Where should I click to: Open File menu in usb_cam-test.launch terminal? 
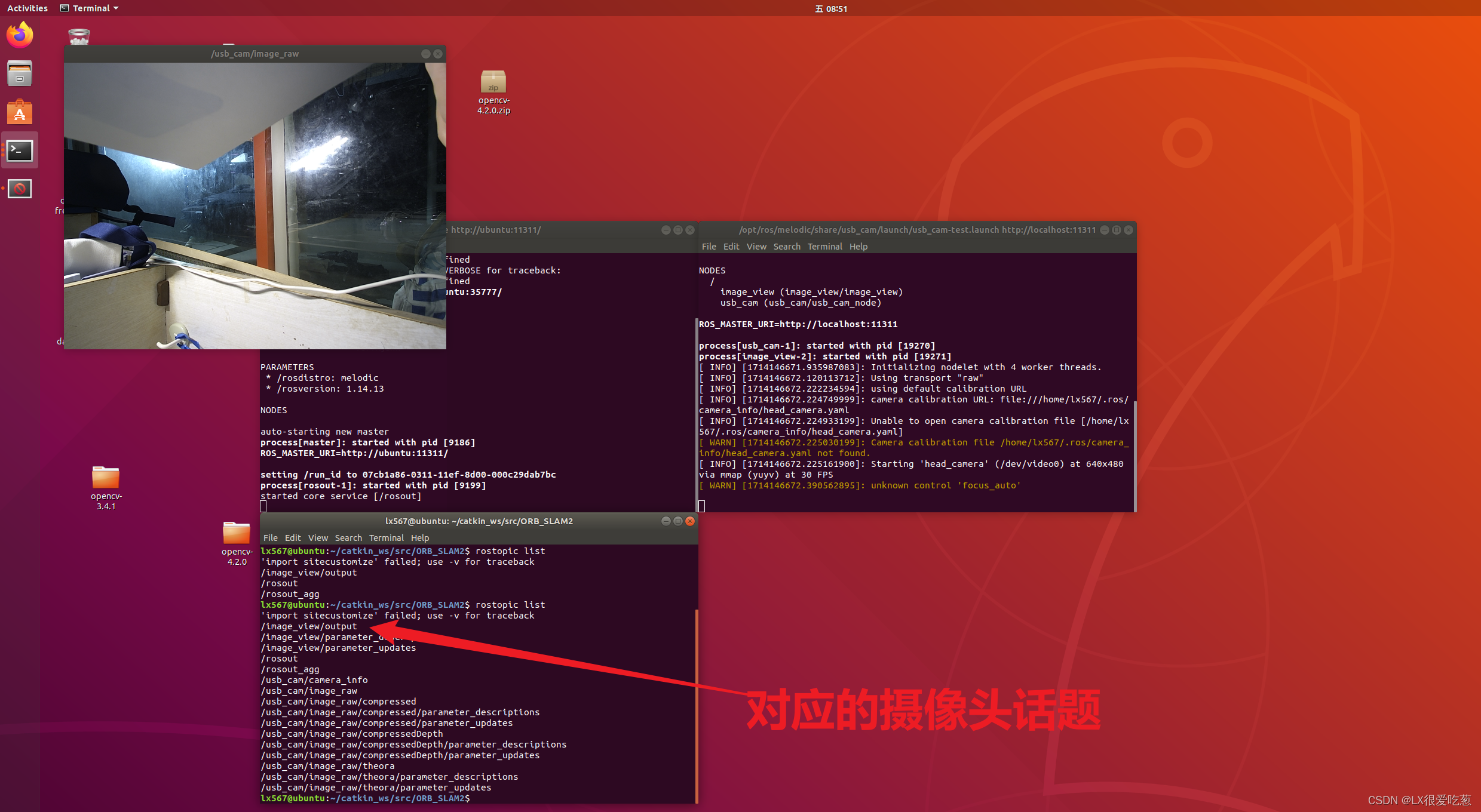point(709,247)
